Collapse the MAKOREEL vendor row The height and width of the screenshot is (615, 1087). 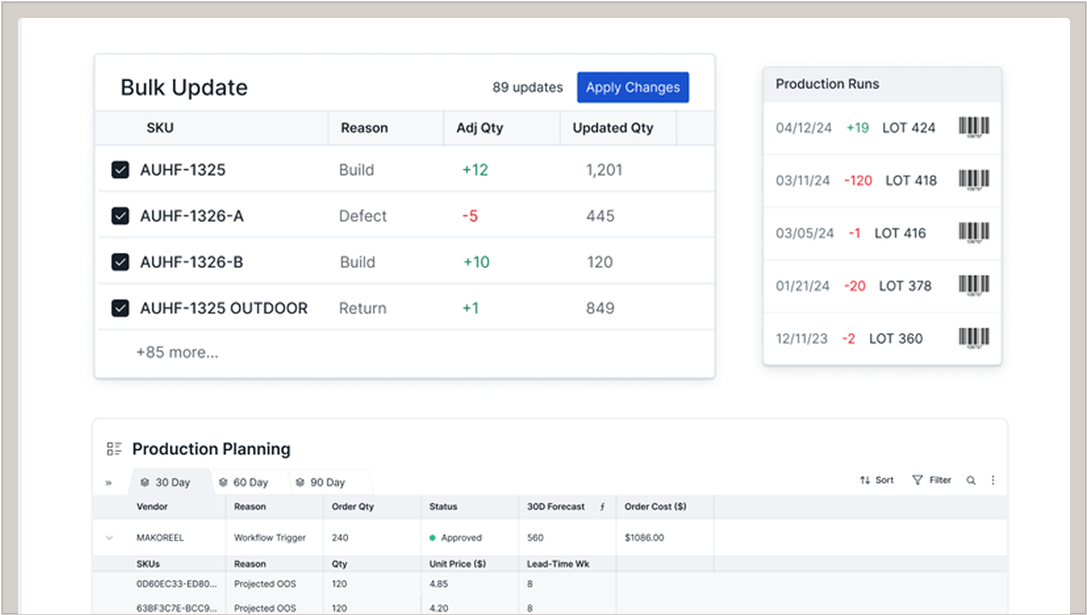pos(109,538)
